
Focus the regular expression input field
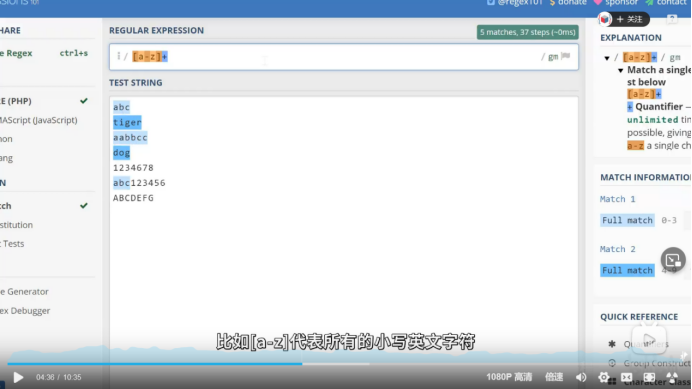coord(344,57)
